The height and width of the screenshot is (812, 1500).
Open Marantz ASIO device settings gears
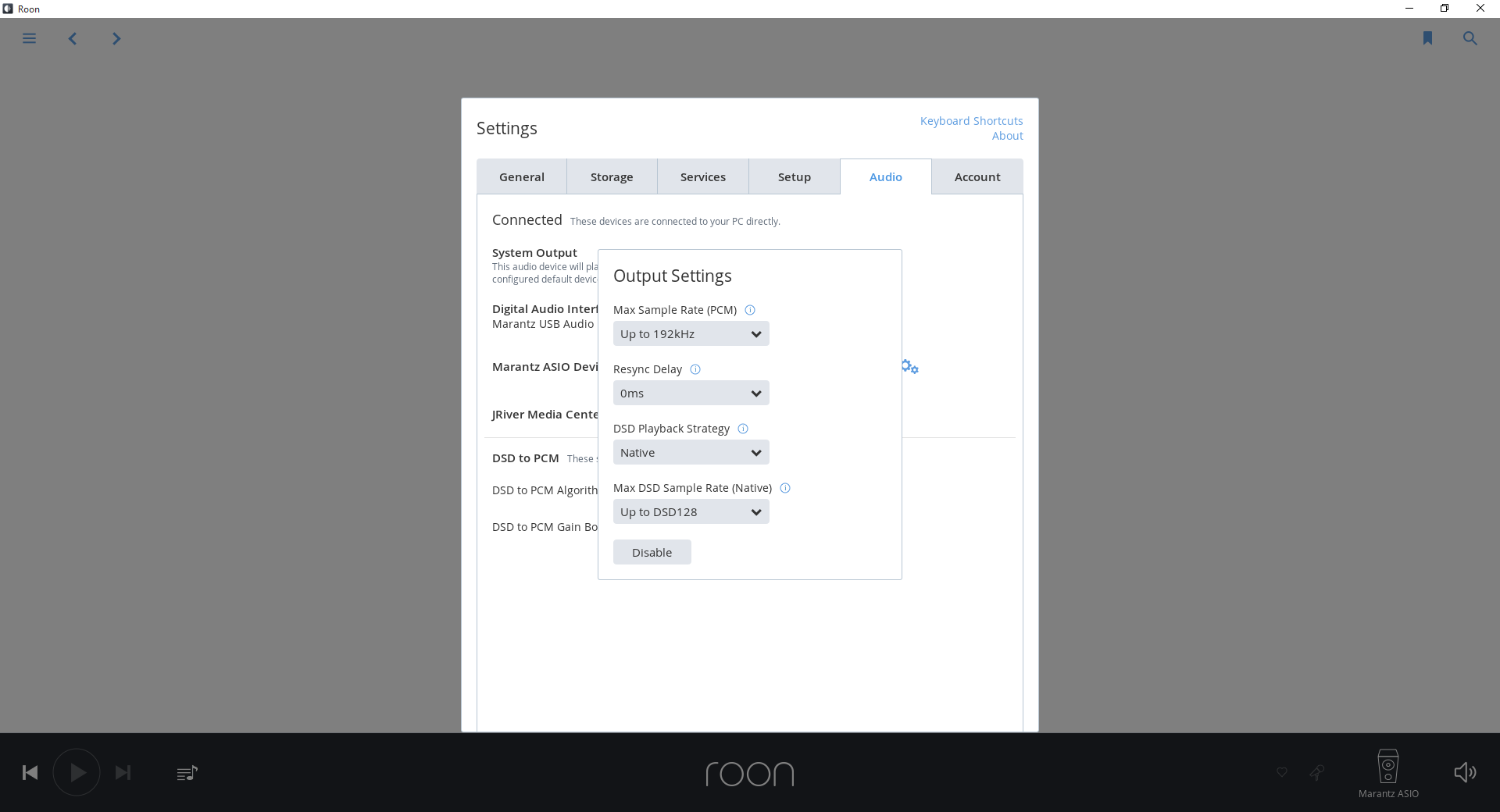click(909, 366)
